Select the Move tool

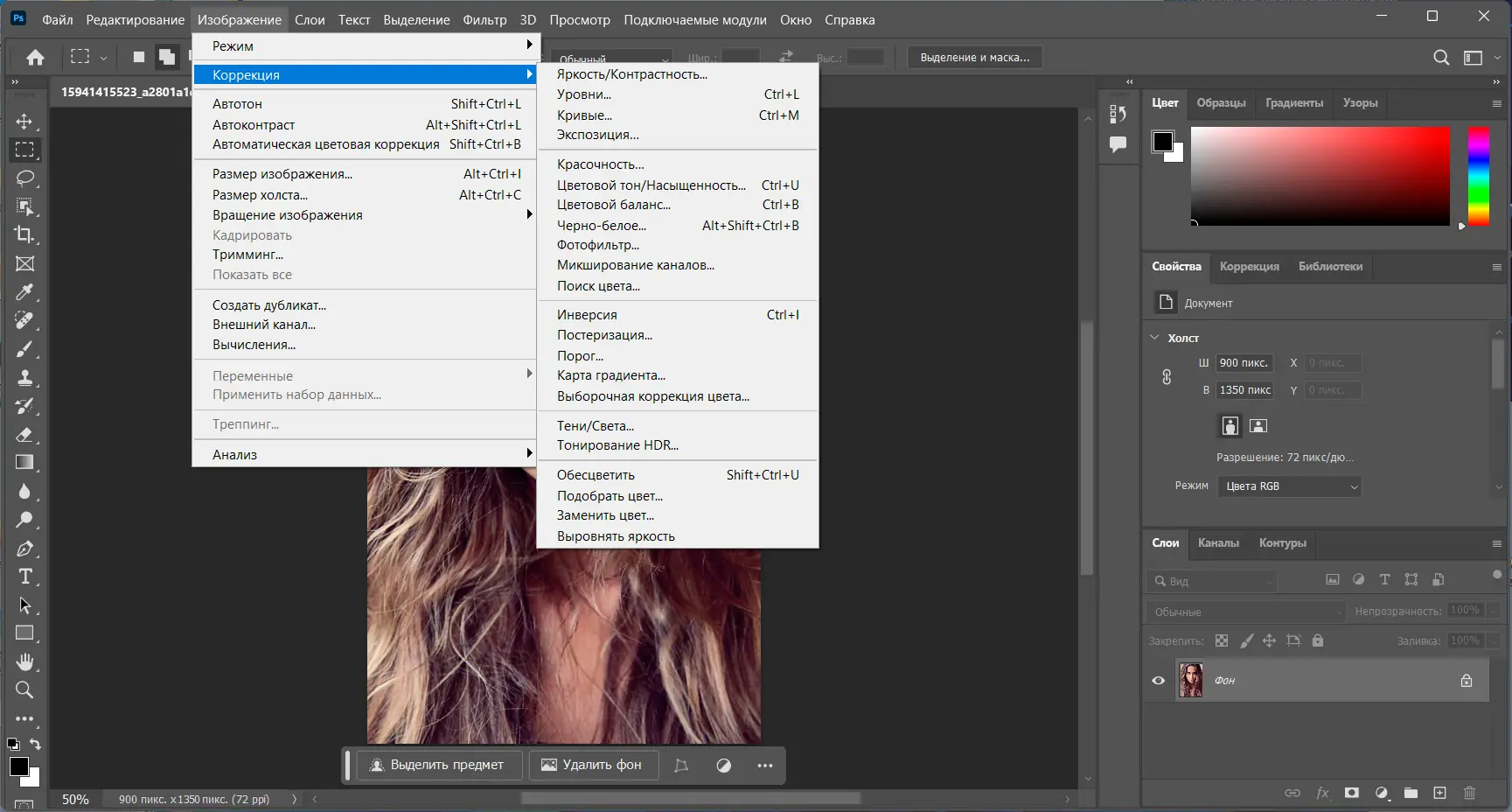(24, 122)
